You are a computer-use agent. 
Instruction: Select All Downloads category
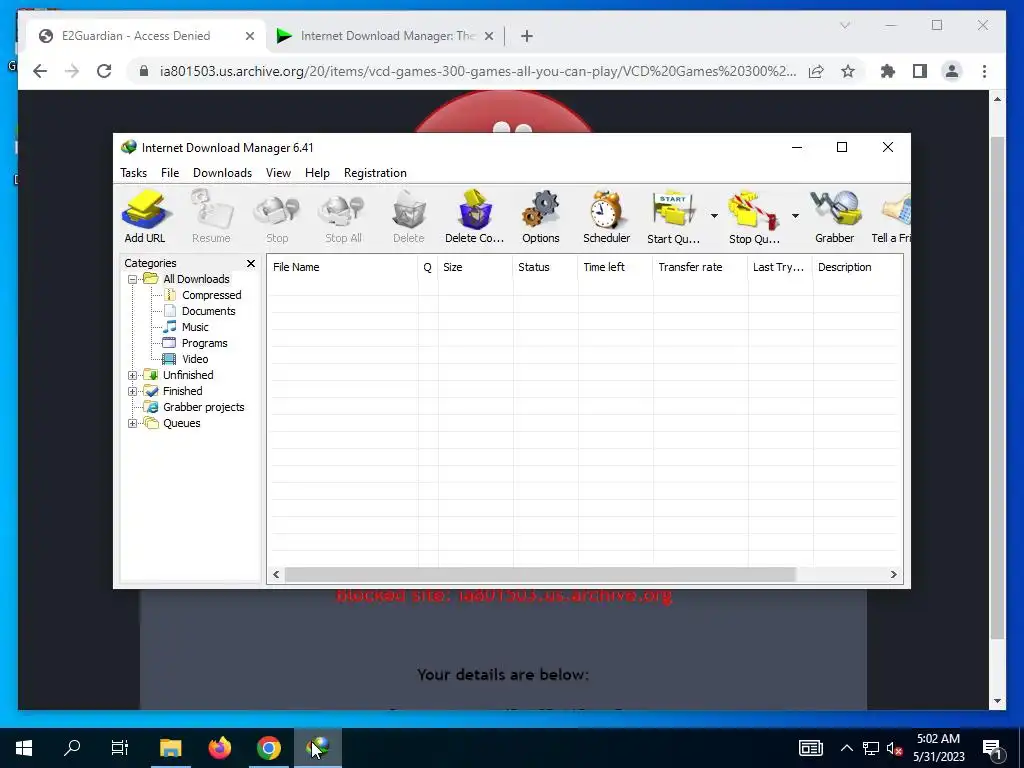pyautogui.click(x=196, y=280)
